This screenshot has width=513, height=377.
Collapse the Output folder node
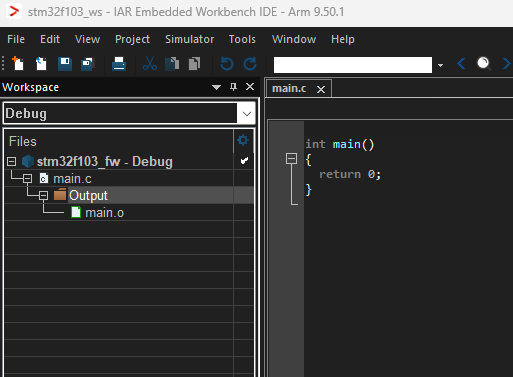coord(44,195)
